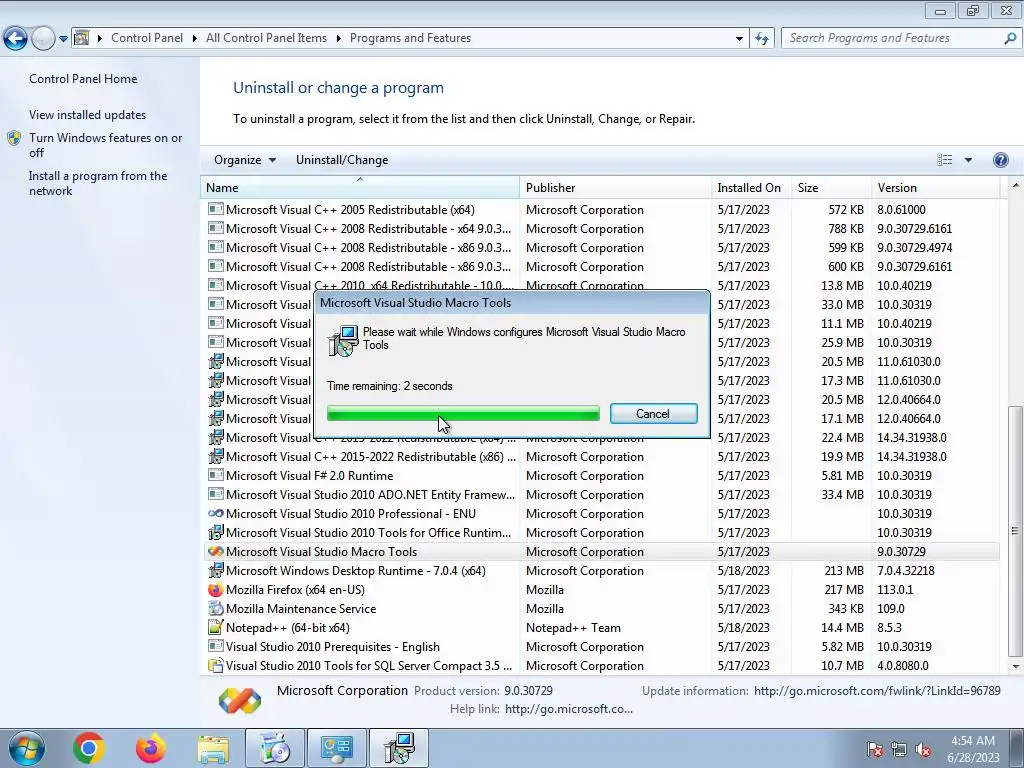Open the Windows Start menu orb
Viewport: 1024px width, 768px height.
[26, 748]
